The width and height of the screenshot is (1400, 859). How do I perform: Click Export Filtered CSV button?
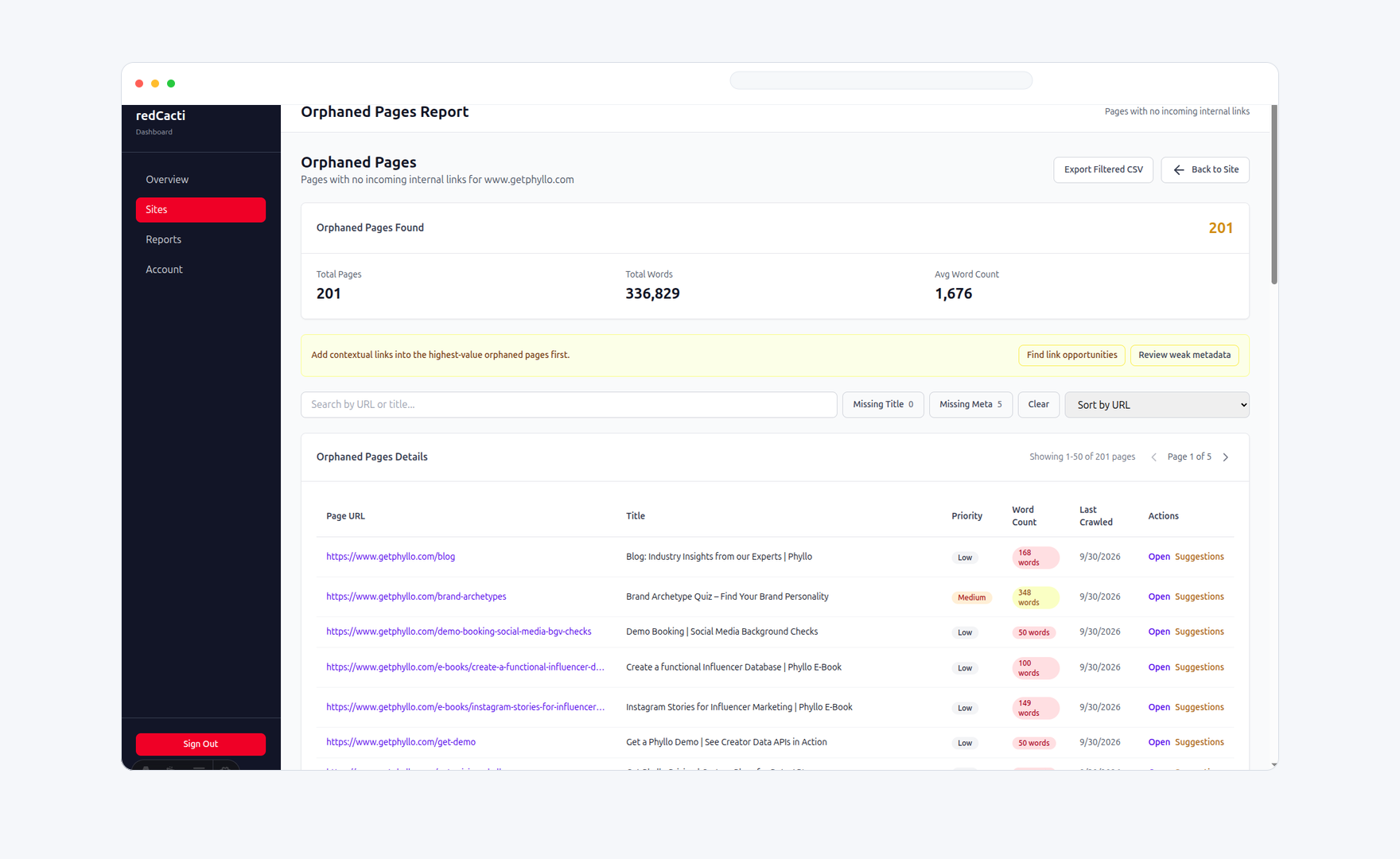click(x=1103, y=169)
